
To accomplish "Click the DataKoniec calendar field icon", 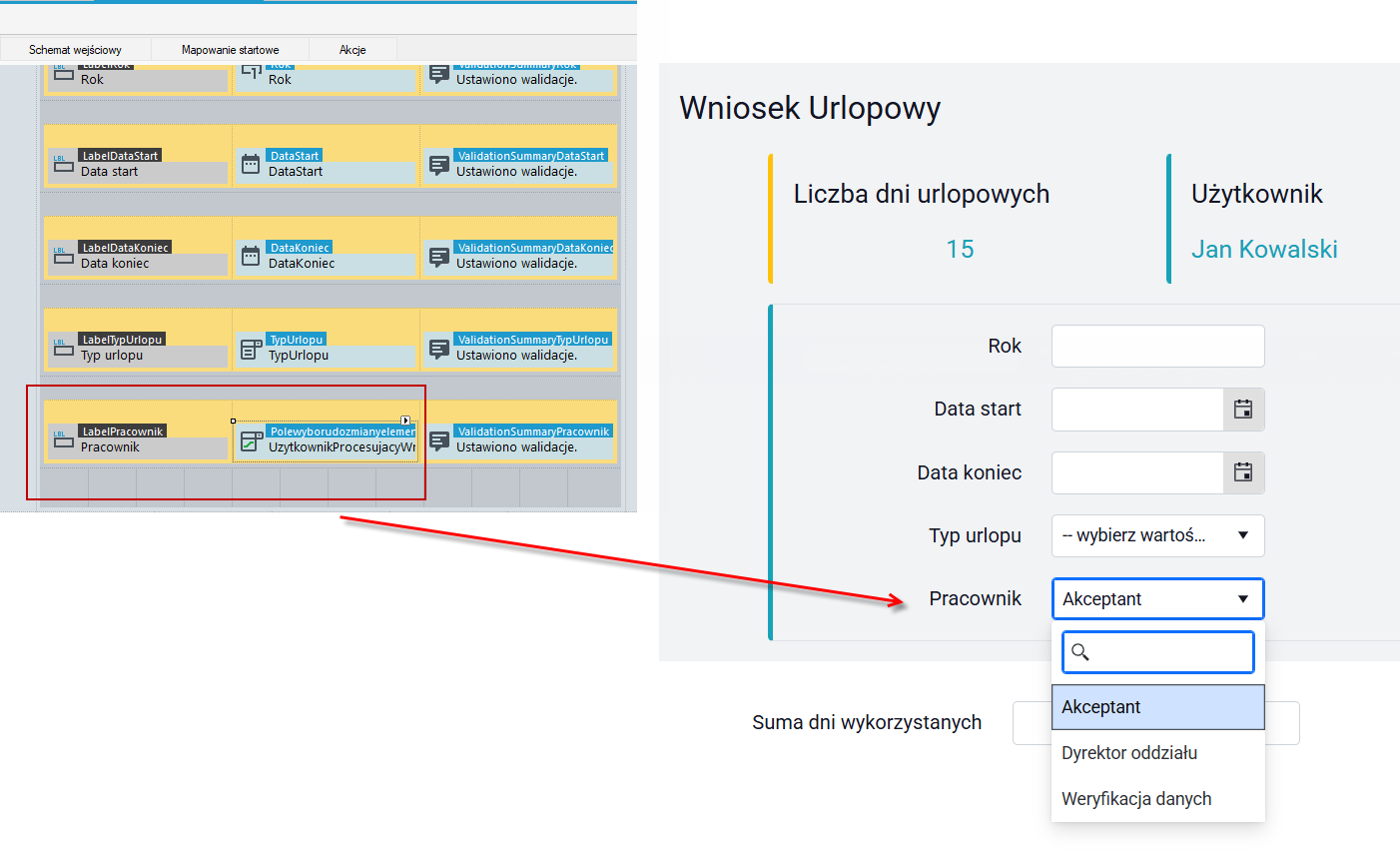I will click(251, 257).
